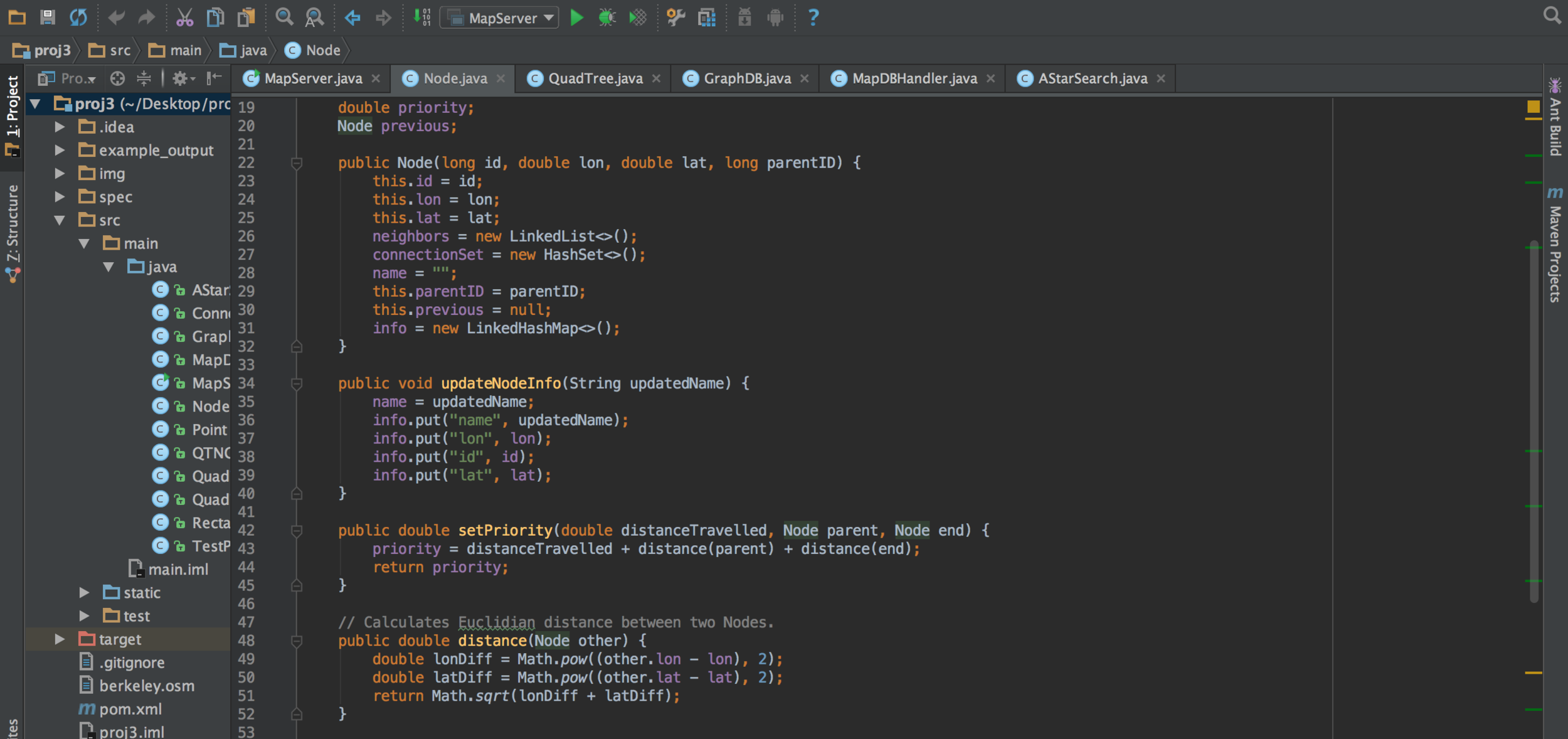Viewport: 1568px width, 739px height.
Task: Toggle the Maven Projects side panel
Action: (1555, 245)
